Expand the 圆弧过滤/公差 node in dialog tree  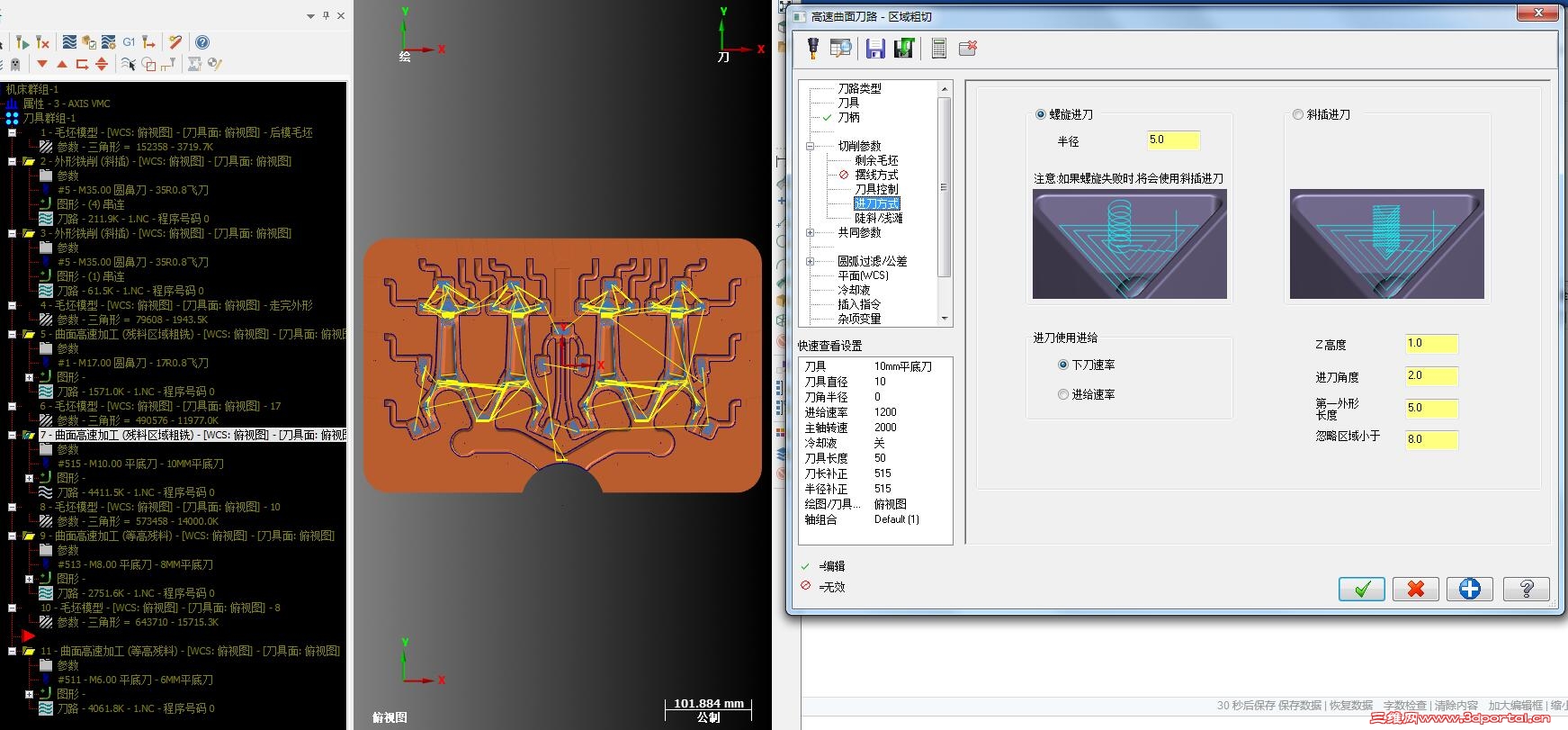point(810,261)
